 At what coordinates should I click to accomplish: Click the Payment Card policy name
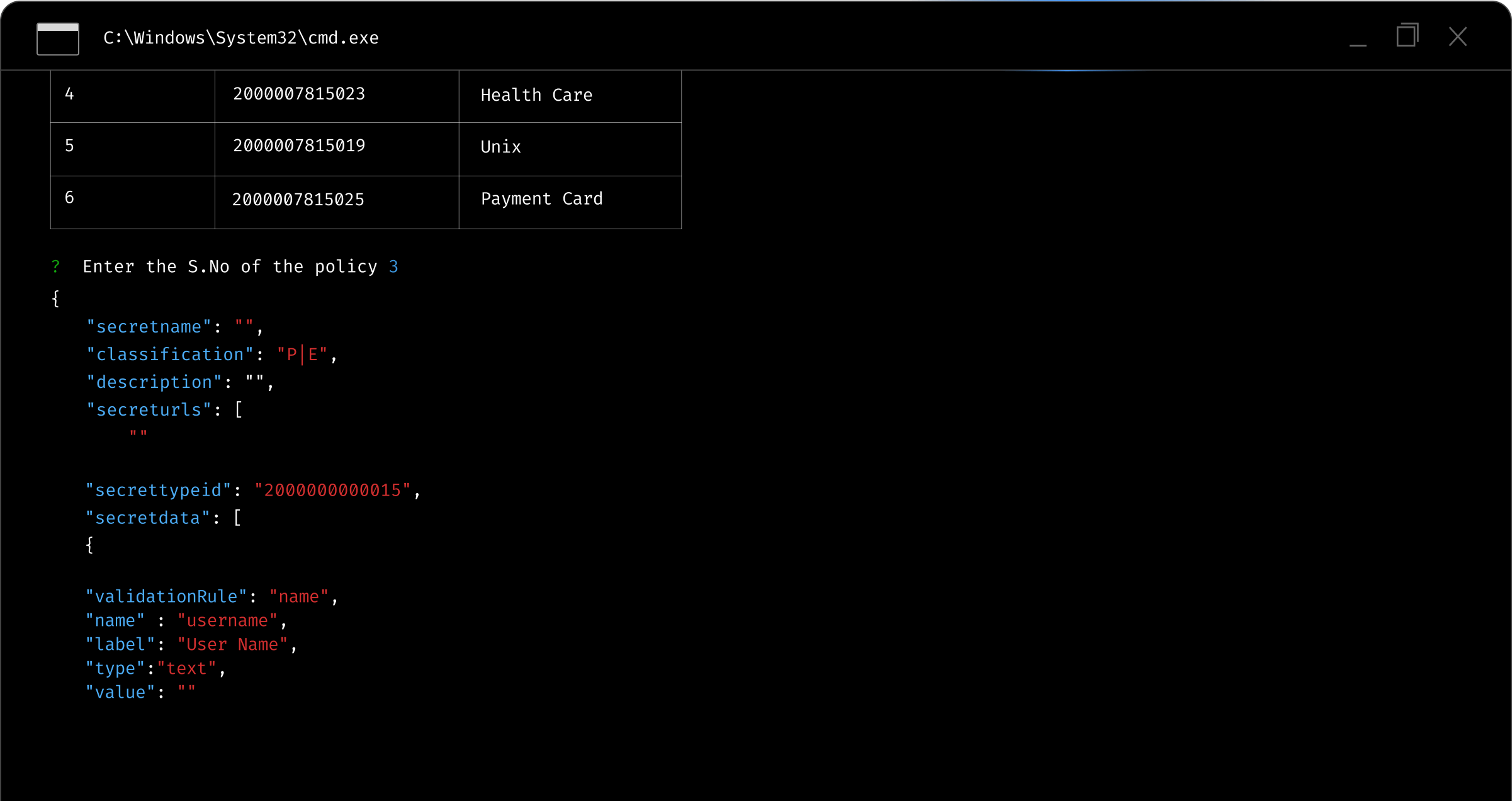tap(542, 199)
